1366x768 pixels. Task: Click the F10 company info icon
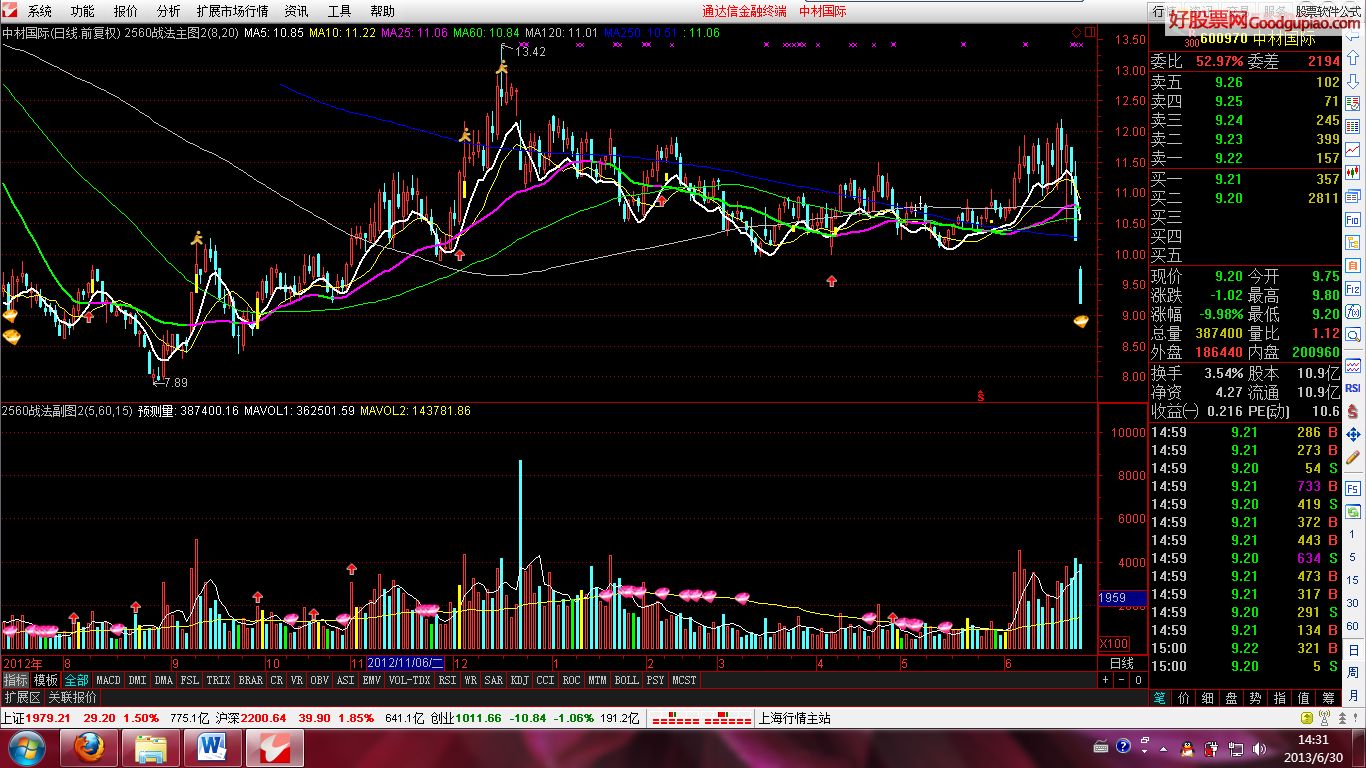[x=1353, y=219]
